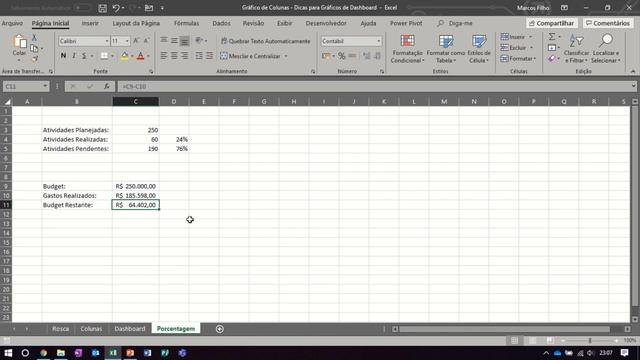Click the AutoSum sigma icon

pos(552,37)
